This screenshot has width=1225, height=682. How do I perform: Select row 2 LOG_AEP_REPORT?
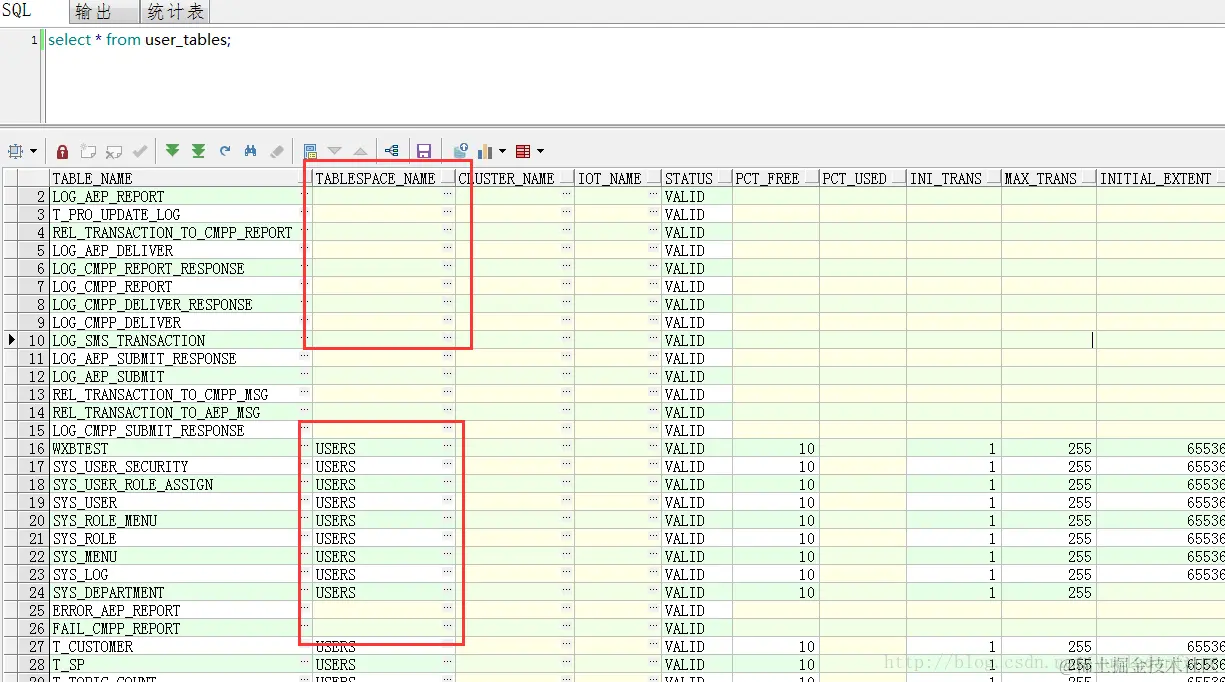(181, 196)
